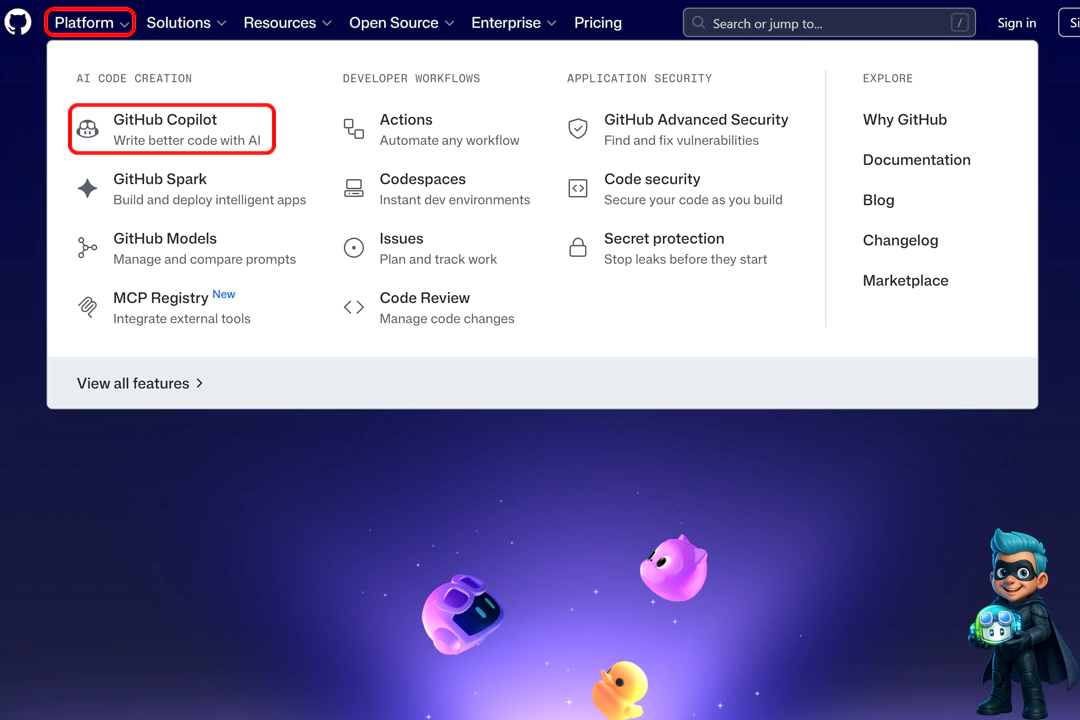Click the GitHub Spark sparkle icon
This screenshot has width=1080, height=720.
tap(86, 188)
